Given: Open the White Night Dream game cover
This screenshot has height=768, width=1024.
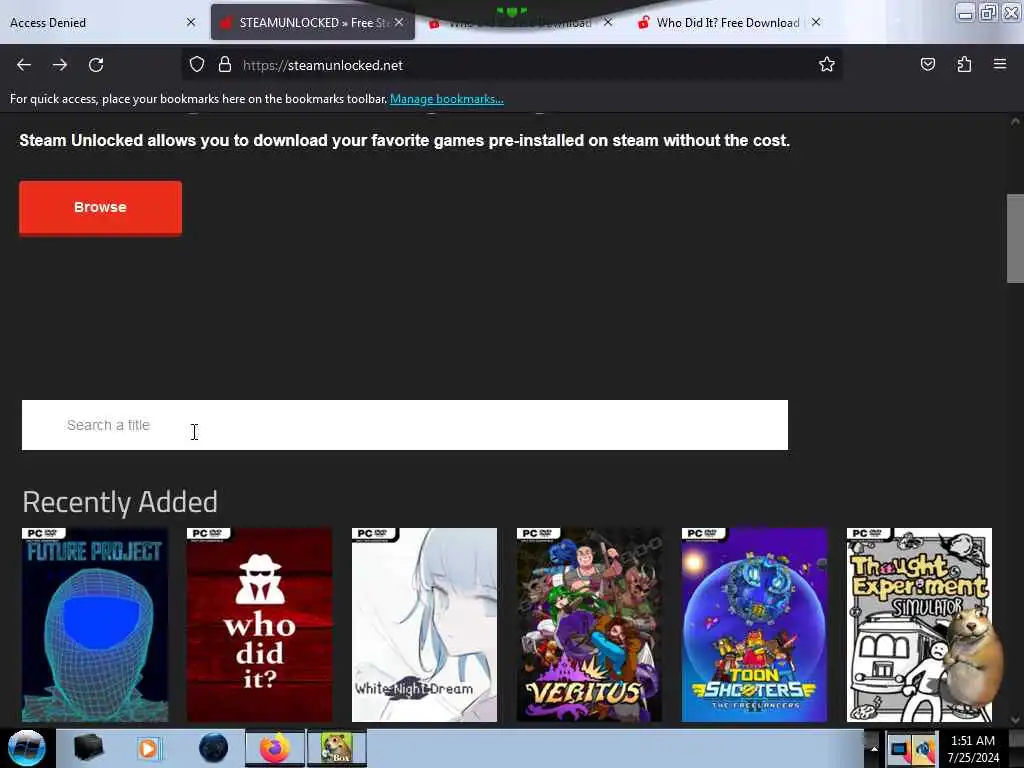Looking at the screenshot, I should pyautogui.click(x=424, y=625).
